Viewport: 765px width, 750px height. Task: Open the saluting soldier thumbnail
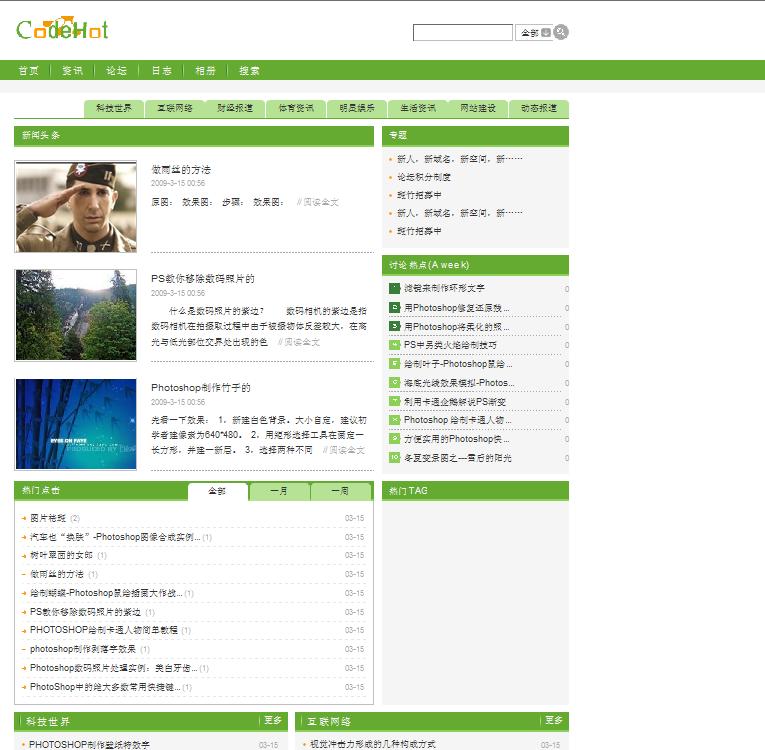(76, 207)
